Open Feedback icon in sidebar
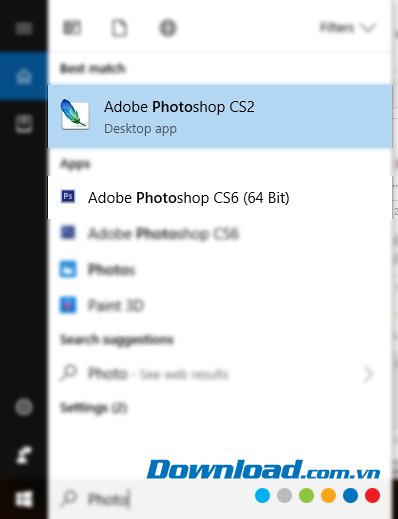 point(24,455)
